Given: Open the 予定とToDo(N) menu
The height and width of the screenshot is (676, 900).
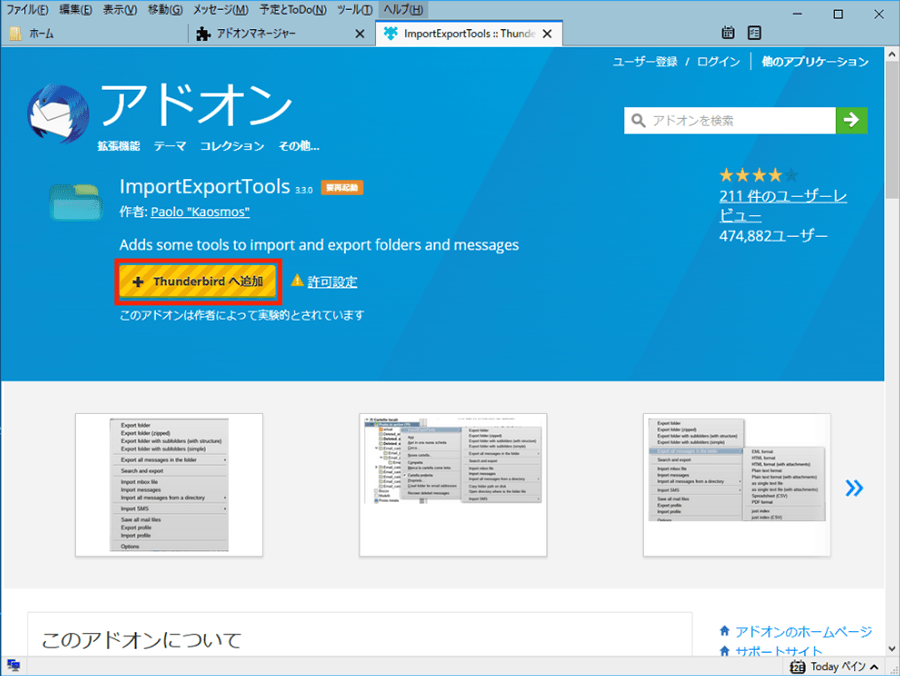Looking at the screenshot, I should pos(293,10).
